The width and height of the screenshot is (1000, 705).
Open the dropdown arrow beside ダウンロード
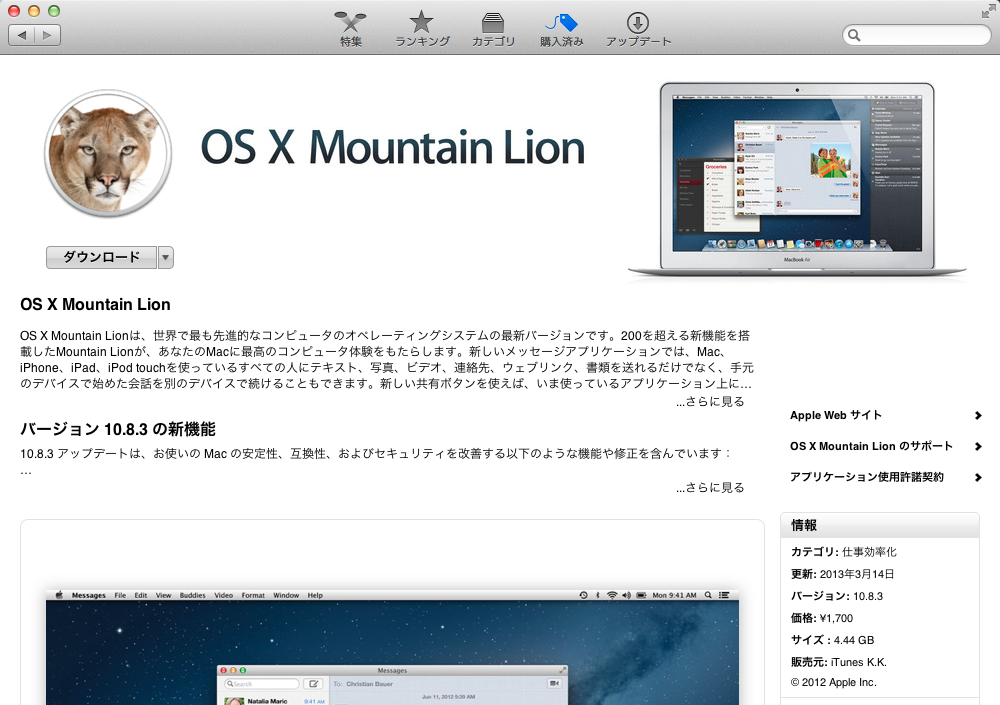166,257
